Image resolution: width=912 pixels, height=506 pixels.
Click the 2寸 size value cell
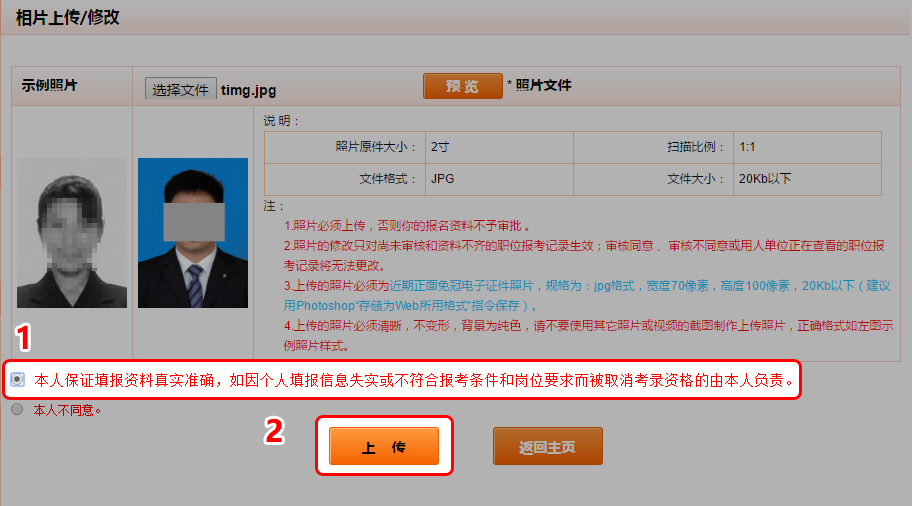point(440,146)
